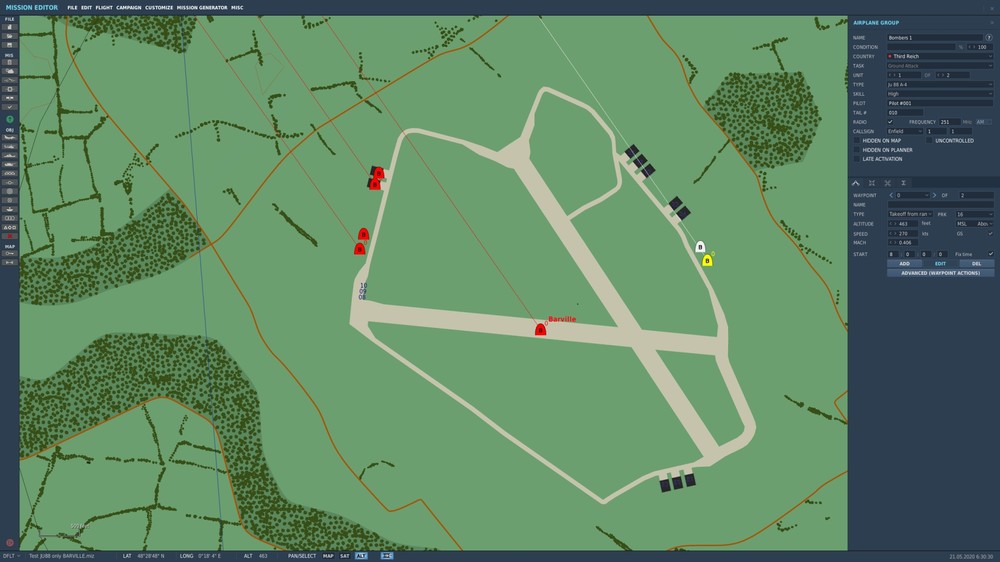Open the summary sigma tab icon
Screen dimensions: 1000x562
pos(903,183)
